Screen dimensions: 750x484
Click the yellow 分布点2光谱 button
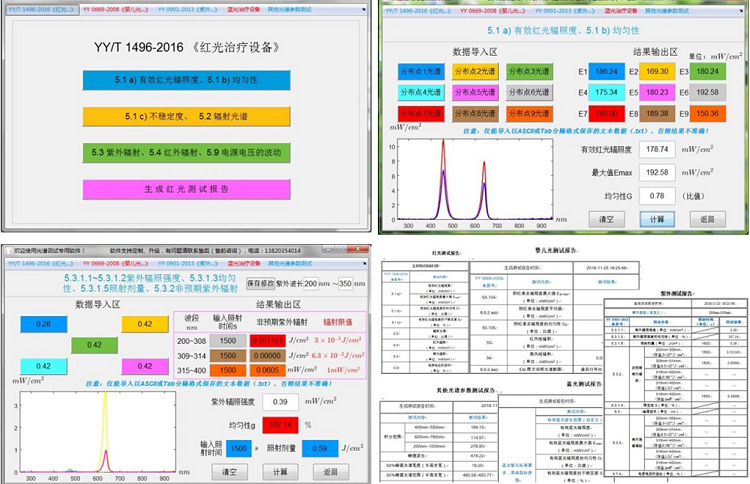[x=473, y=71]
